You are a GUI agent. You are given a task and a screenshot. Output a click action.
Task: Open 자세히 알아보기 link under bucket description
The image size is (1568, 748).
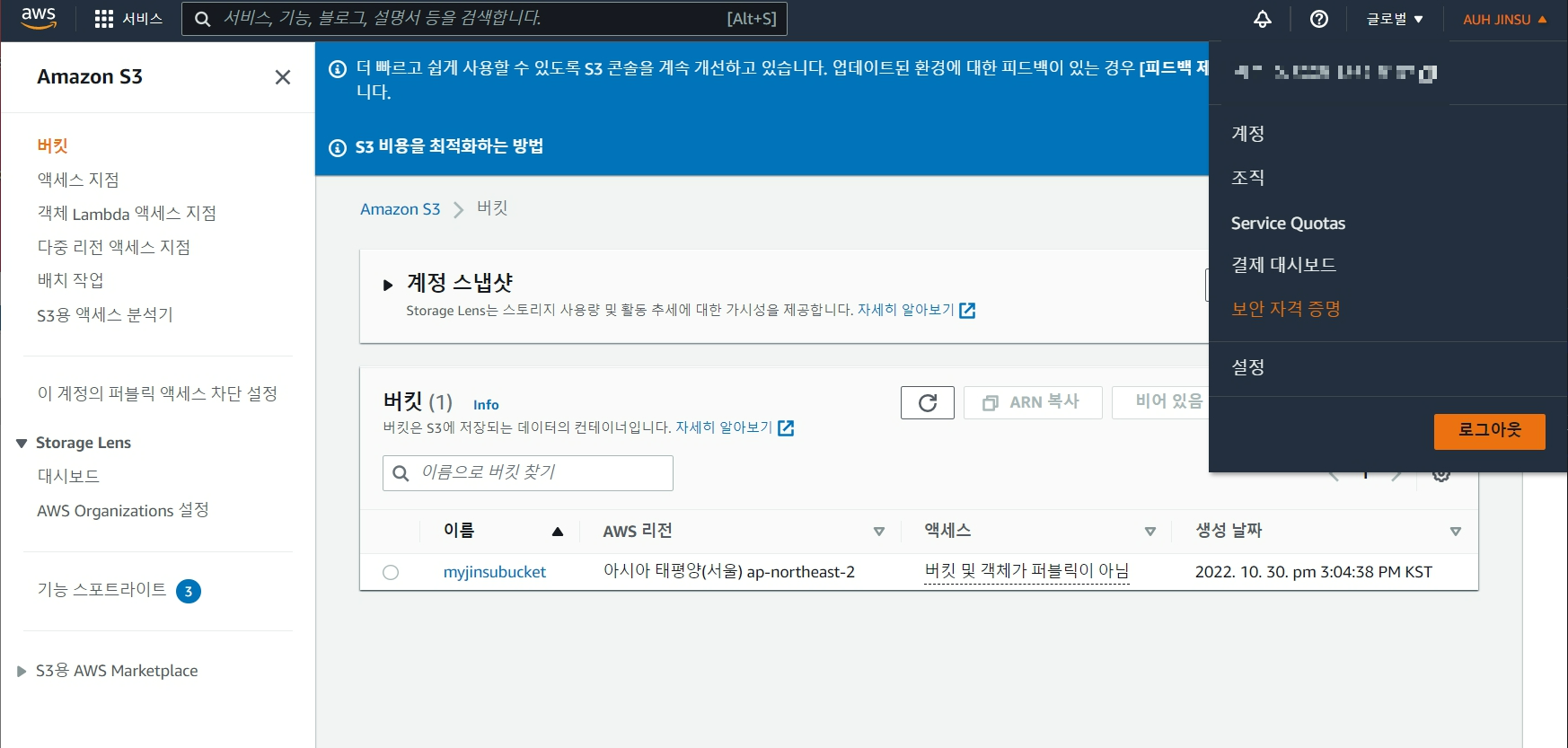pyautogui.click(x=724, y=427)
